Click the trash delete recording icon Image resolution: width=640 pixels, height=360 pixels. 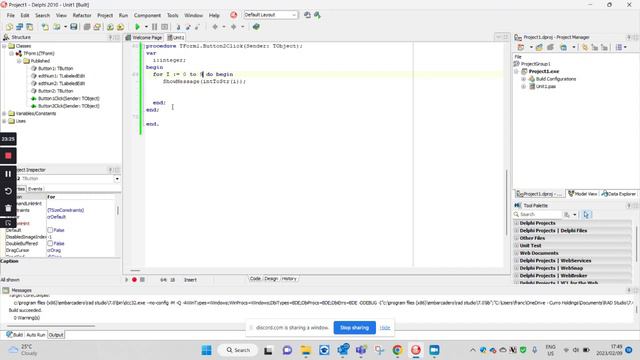pos(8,208)
